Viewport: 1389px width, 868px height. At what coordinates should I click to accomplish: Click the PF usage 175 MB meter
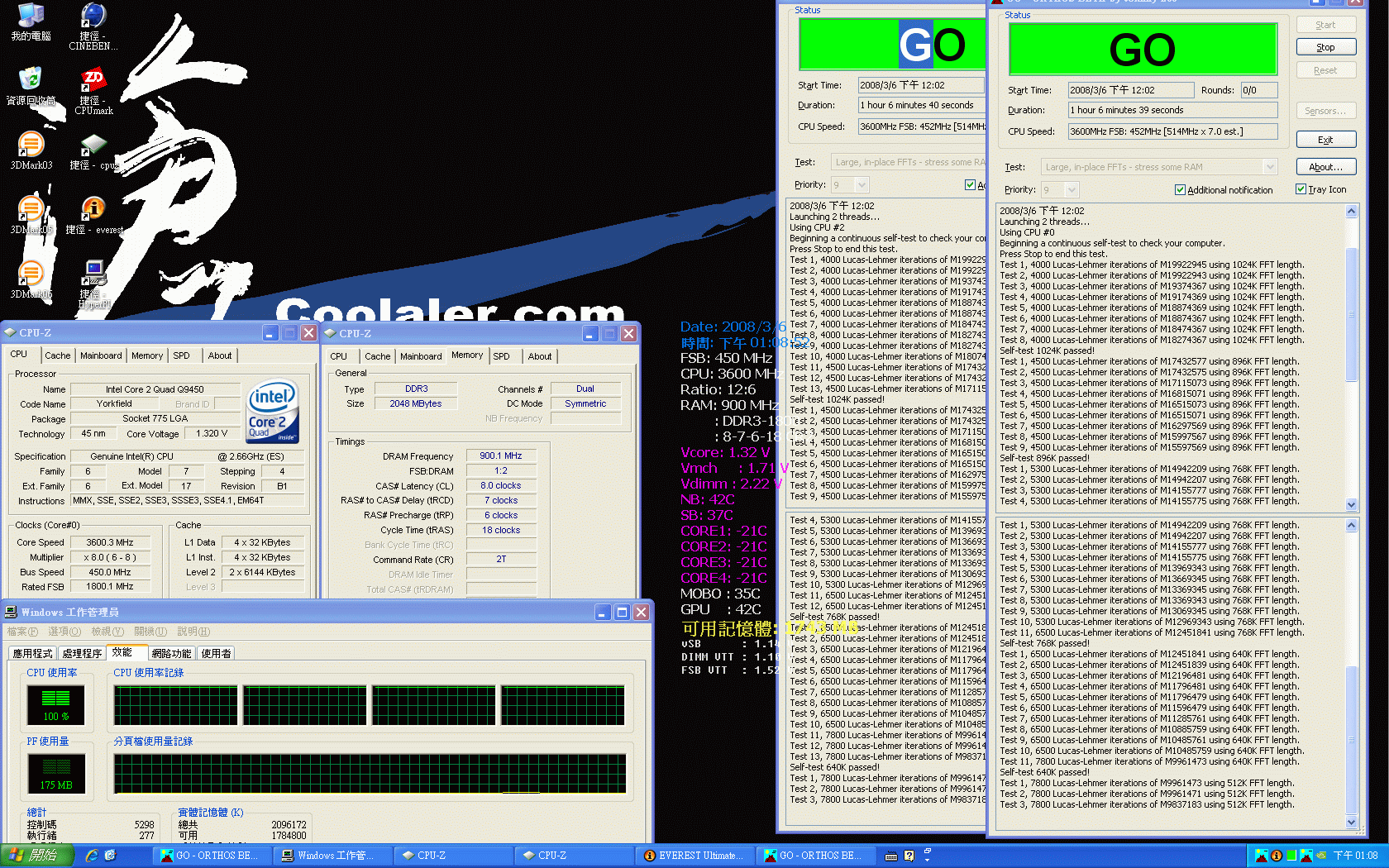56,772
